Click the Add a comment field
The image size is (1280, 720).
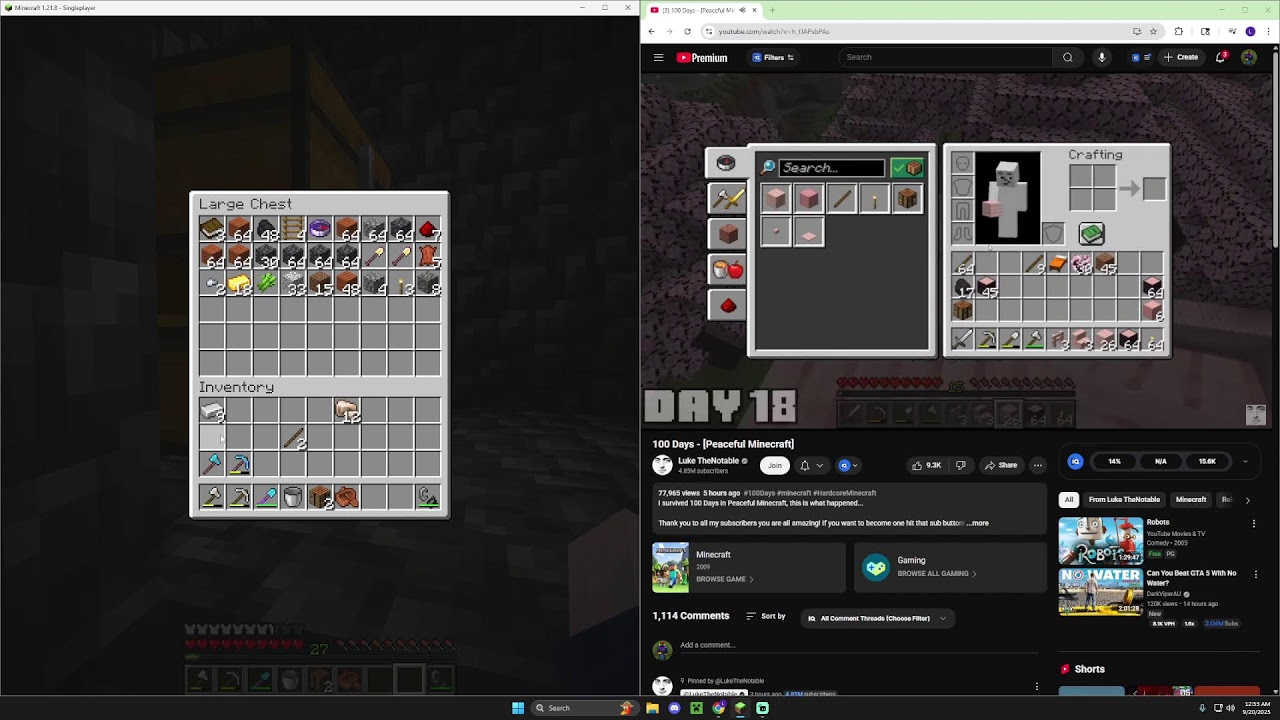(x=859, y=645)
